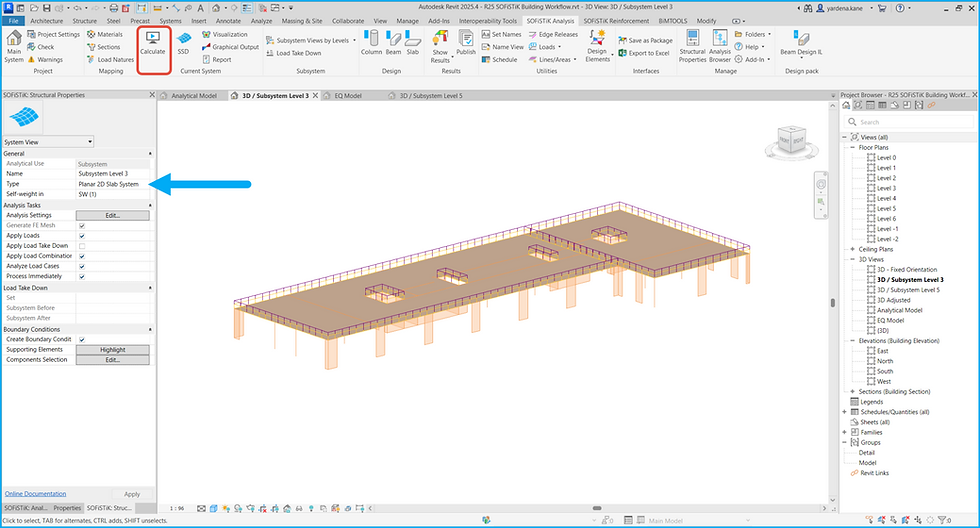Screen dimensions: 980x528
Task: Click Highlight for Supporting Elements
Action: pyautogui.click(x=112, y=350)
